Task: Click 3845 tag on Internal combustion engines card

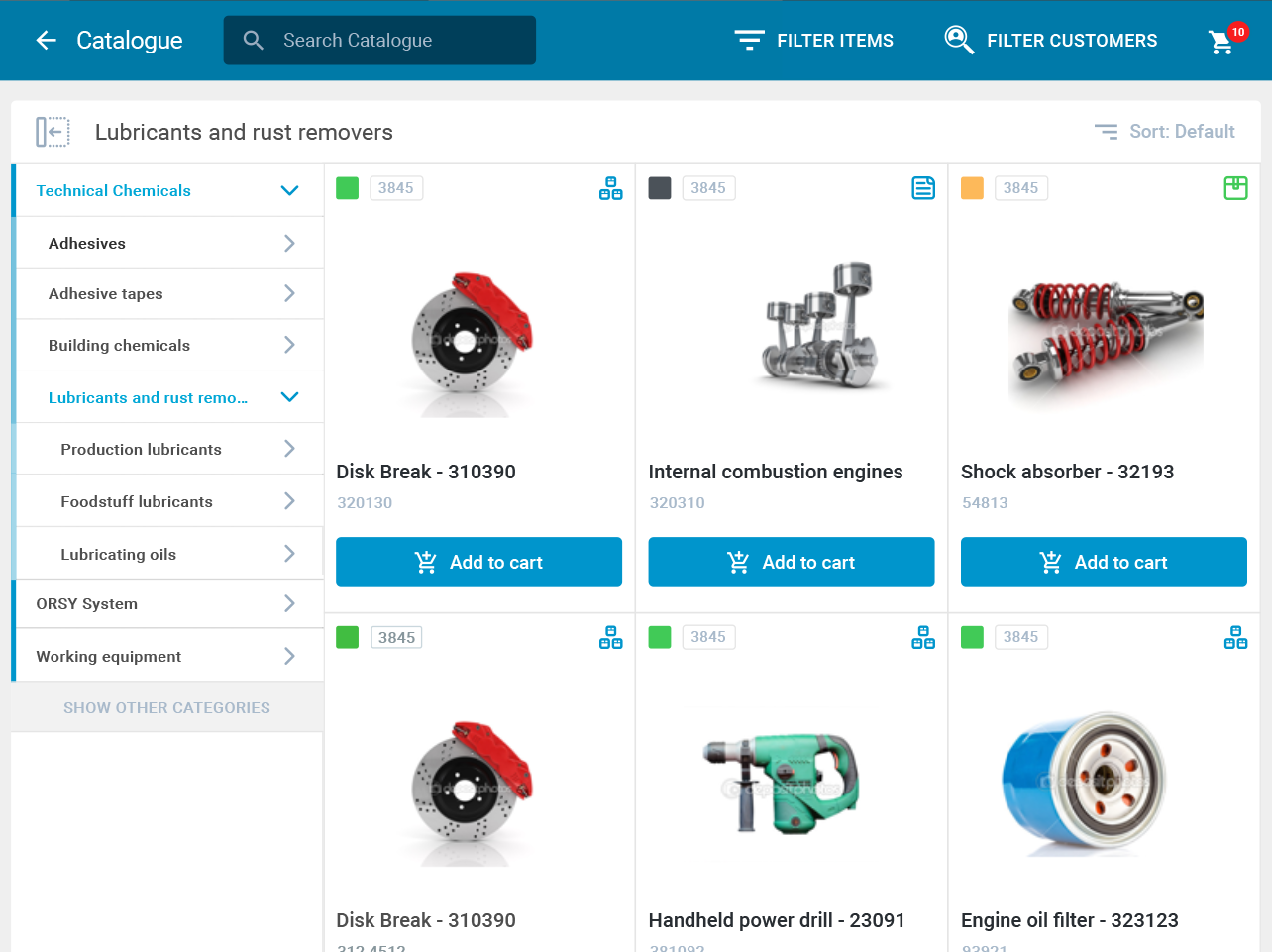Action: 708,188
